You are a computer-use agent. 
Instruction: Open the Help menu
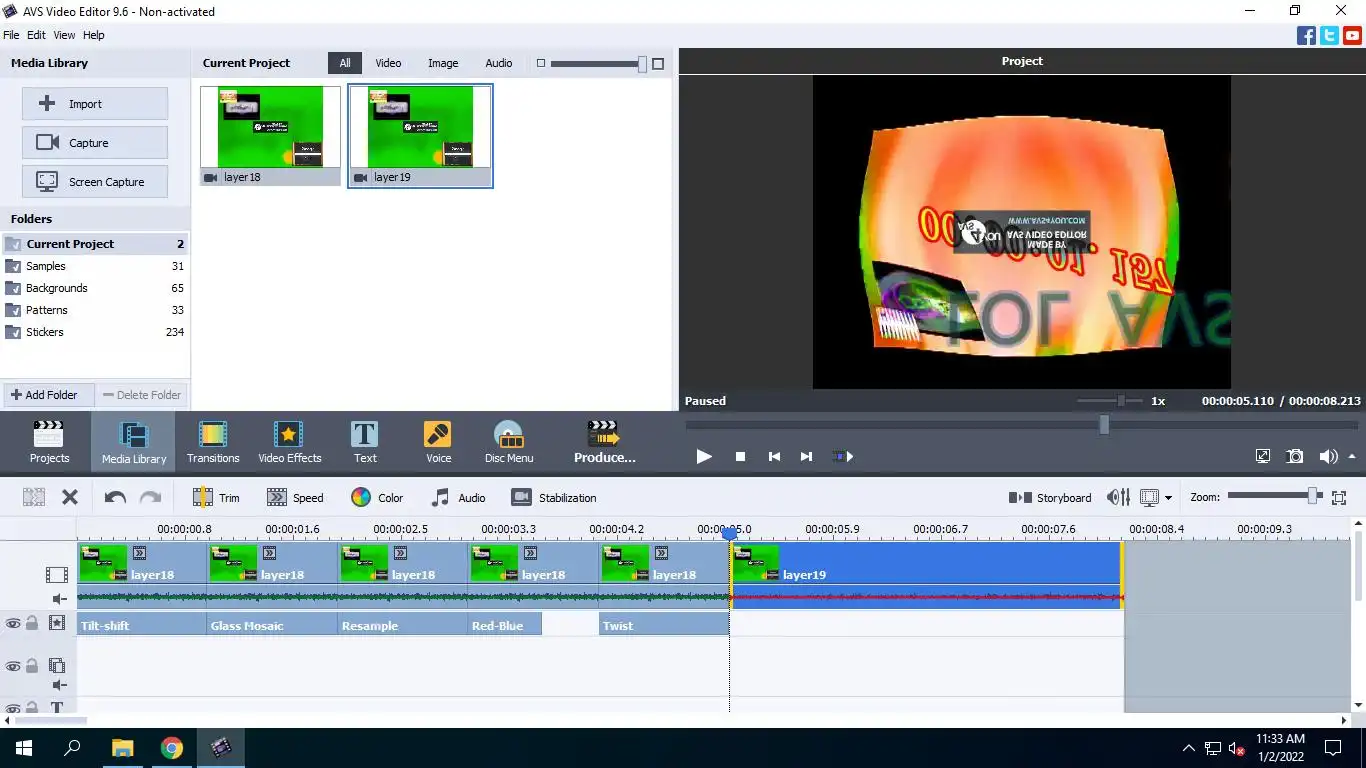(93, 35)
